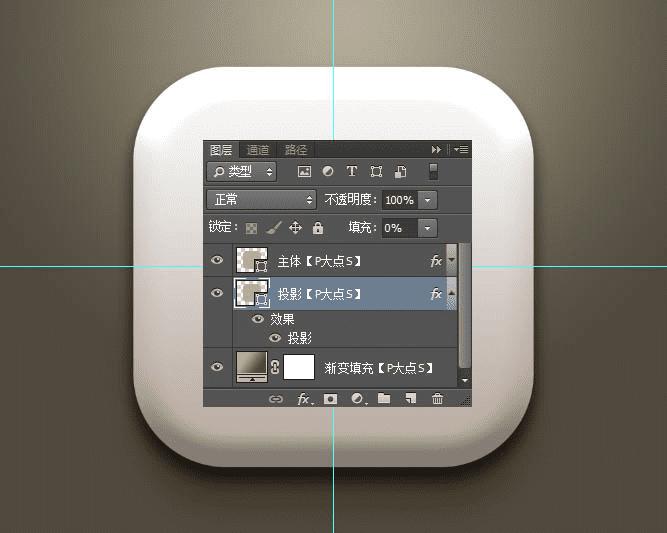
Task: Click the link layers icon
Action: pyautogui.click(x=276, y=399)
